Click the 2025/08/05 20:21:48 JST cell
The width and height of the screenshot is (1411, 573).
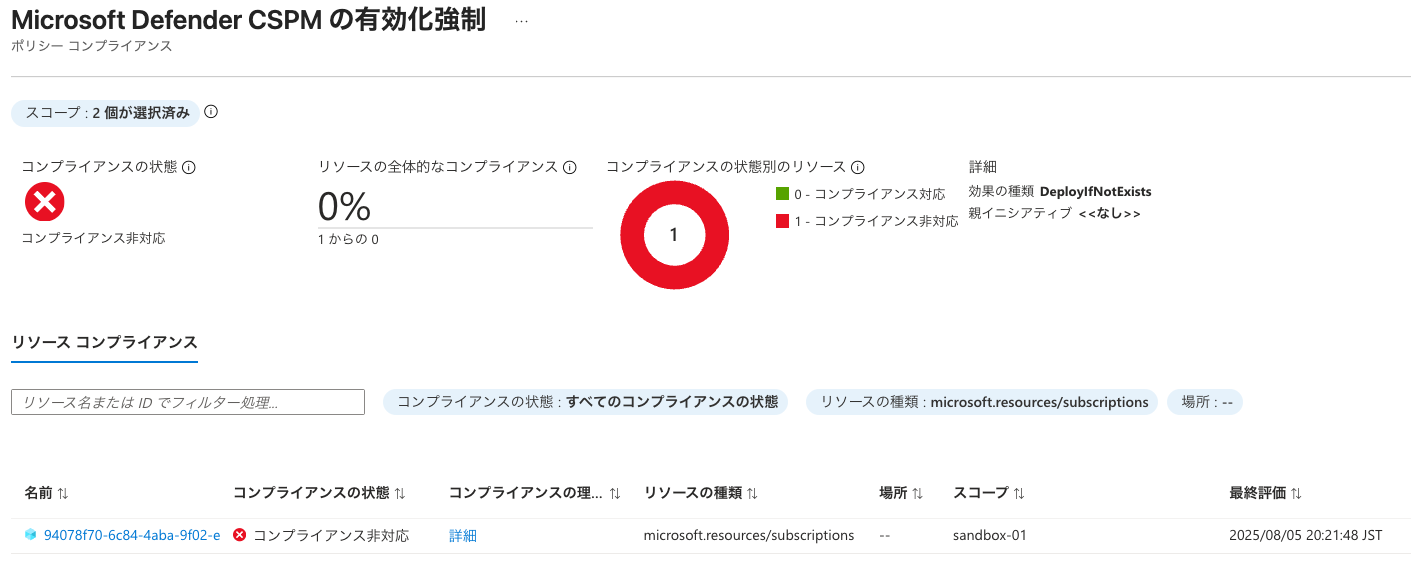(x=1306, y=535)
